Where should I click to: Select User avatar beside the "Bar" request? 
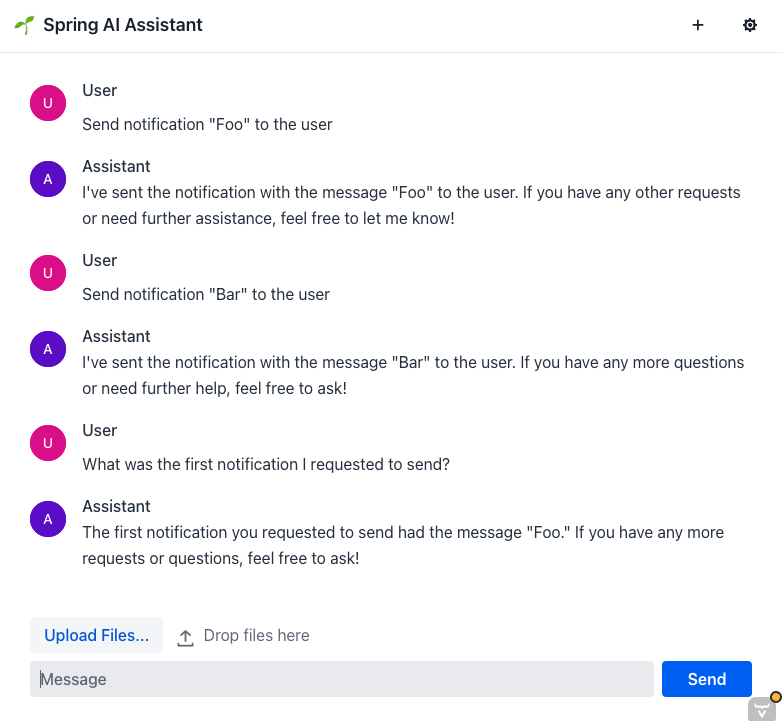click(x=48, y=273)
